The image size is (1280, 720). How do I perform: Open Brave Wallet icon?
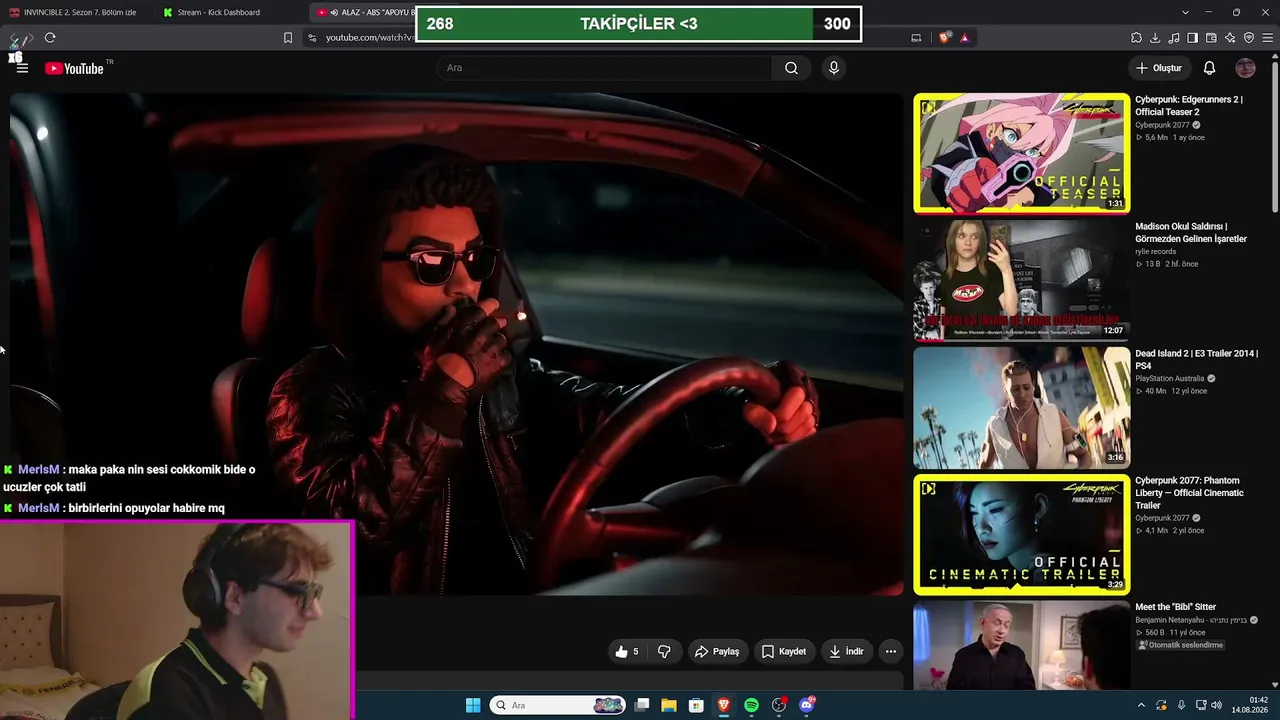coord(1211,38)
